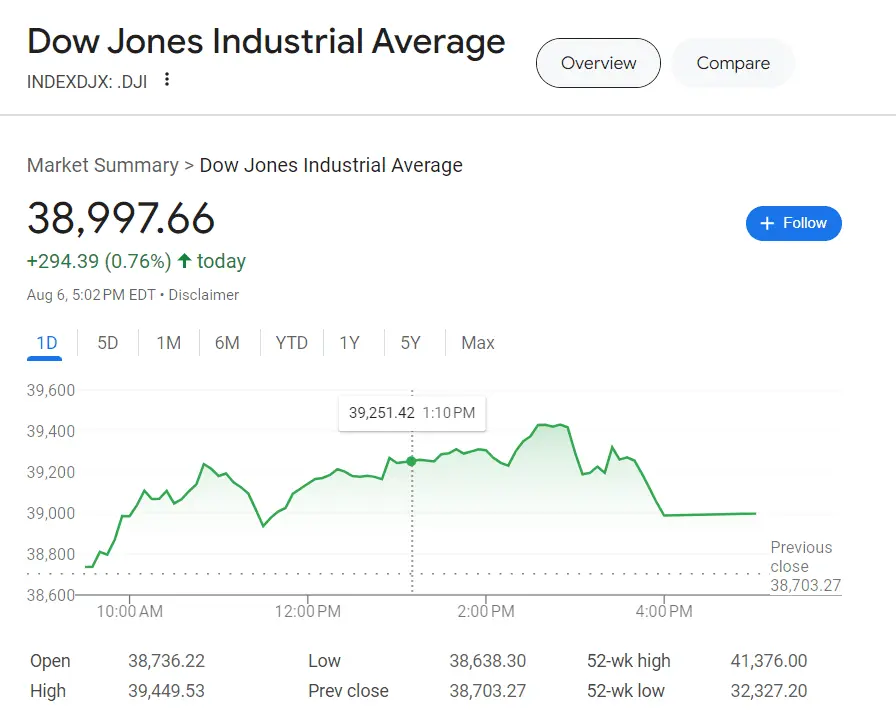Open the Market Summary breadcrumb link

(102, 165)
